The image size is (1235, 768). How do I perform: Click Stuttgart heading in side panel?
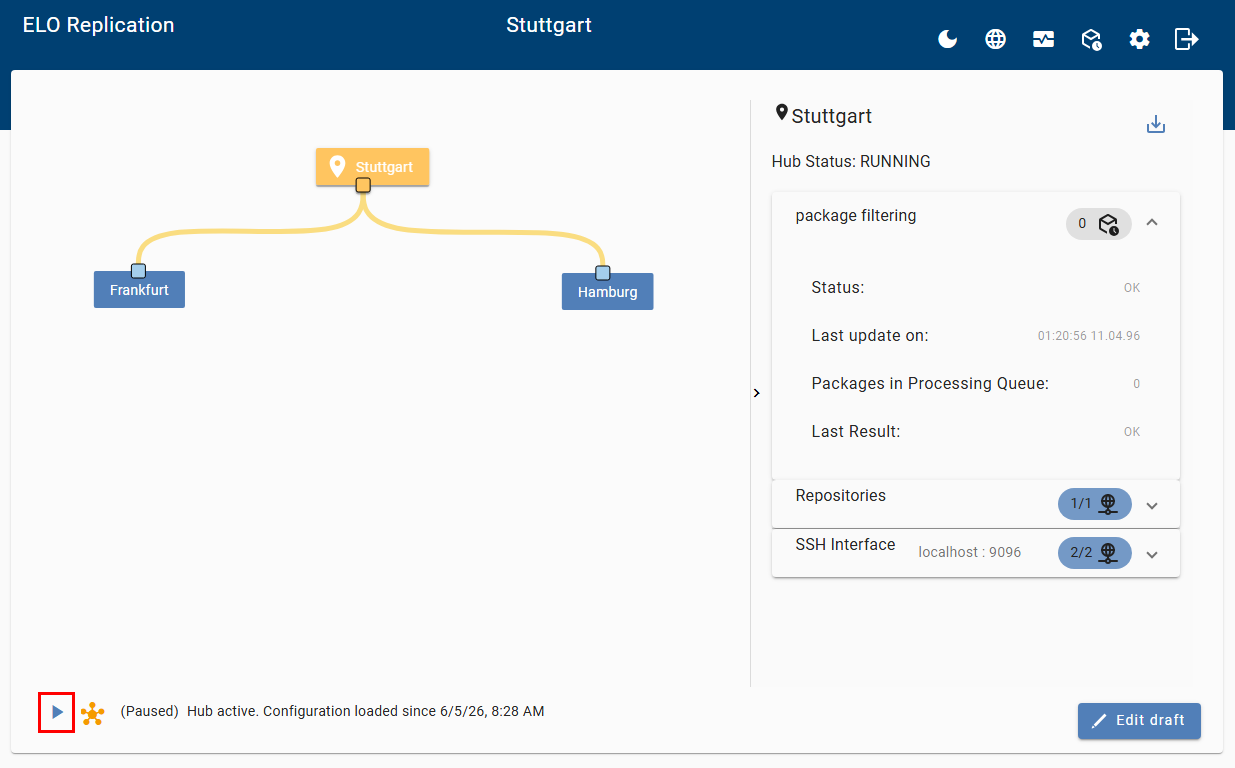[x=832, y=116]
